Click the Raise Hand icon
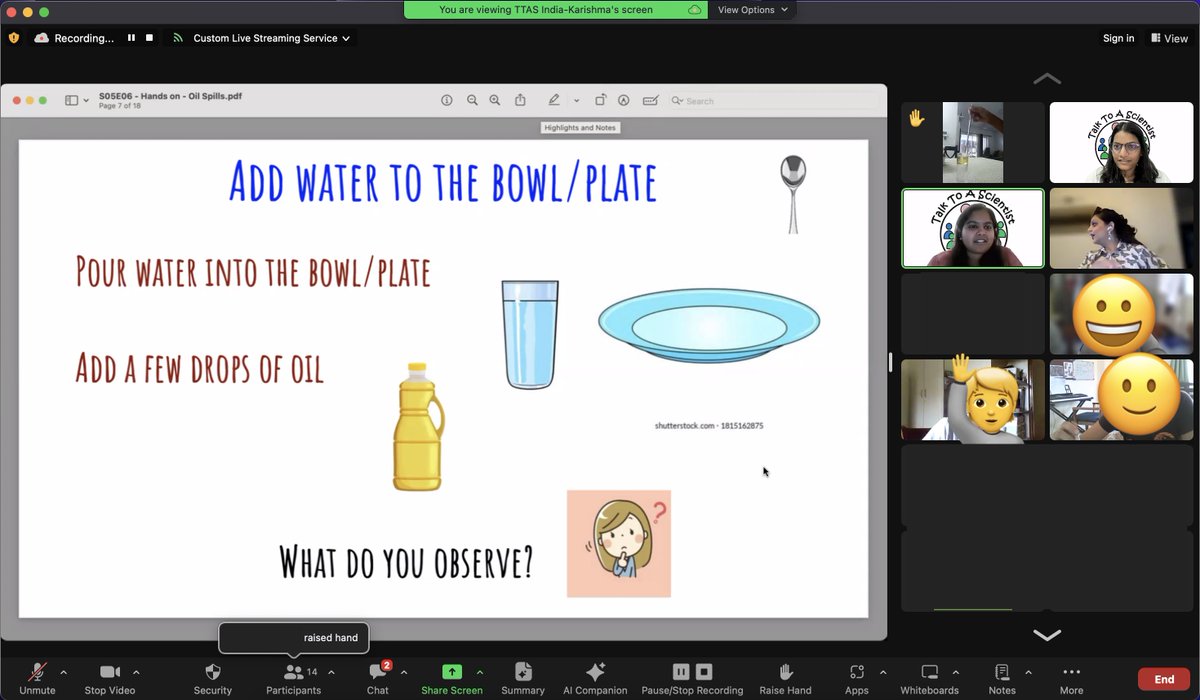The image size is (1200, 700). pyautogui.click(x=786, y=672)
